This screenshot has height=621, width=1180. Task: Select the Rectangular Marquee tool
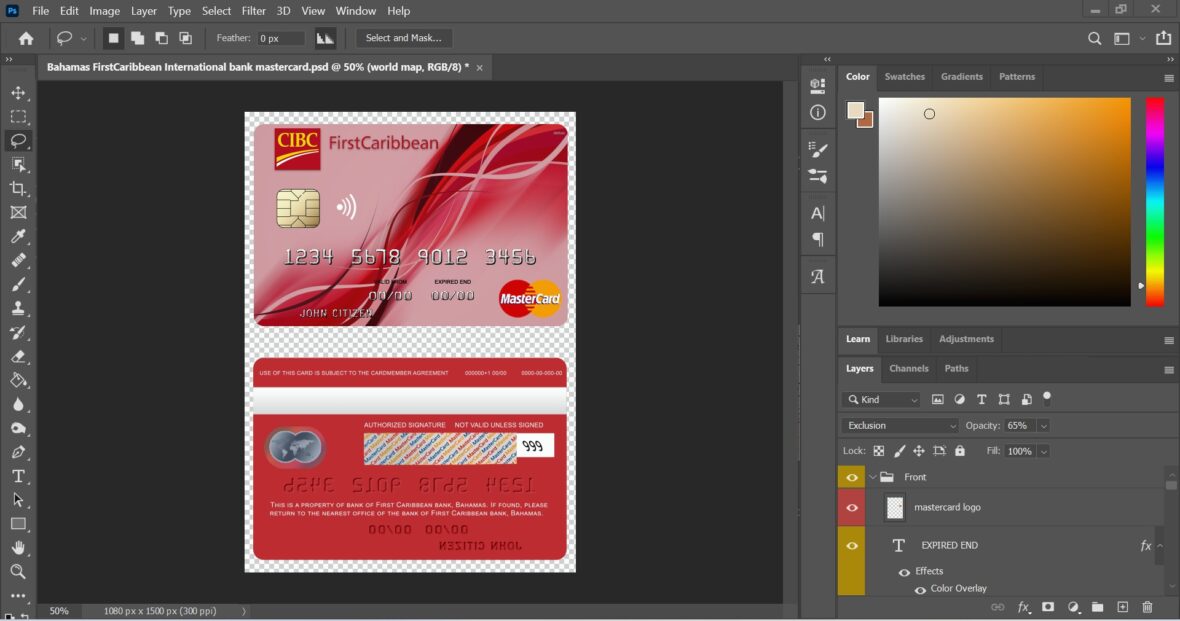pos(18,117)
